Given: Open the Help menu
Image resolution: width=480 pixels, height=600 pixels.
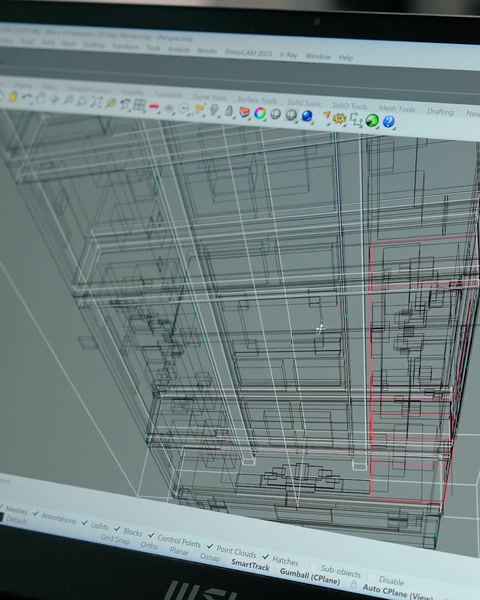Looking at the screenshot, I should 346,58.
